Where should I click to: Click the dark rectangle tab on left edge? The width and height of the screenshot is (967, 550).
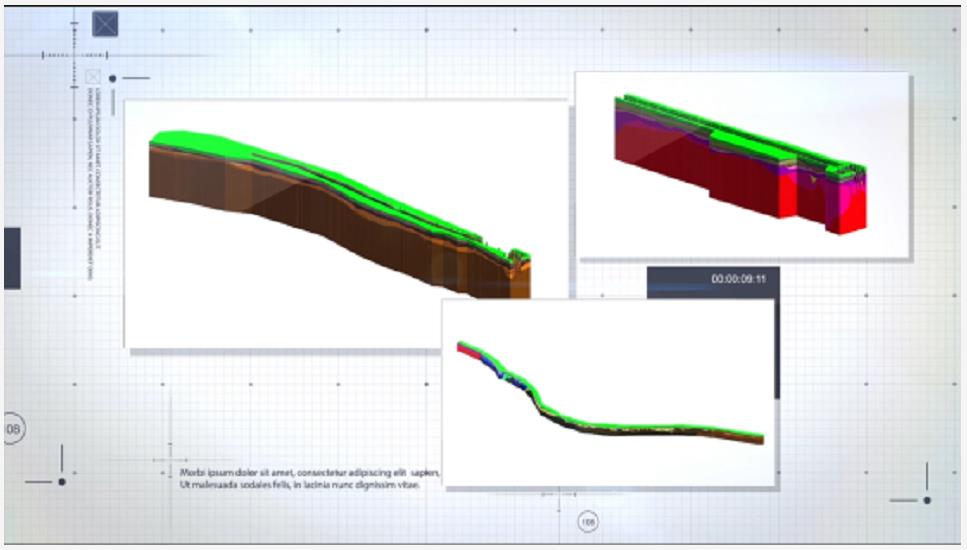(11, 258)
